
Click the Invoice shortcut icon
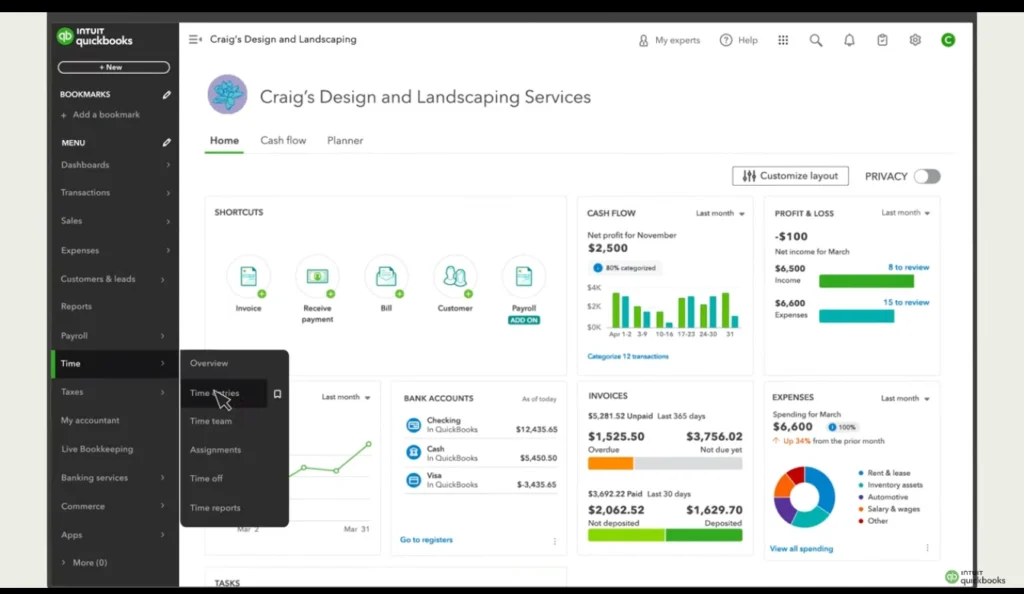coord(248,276)
